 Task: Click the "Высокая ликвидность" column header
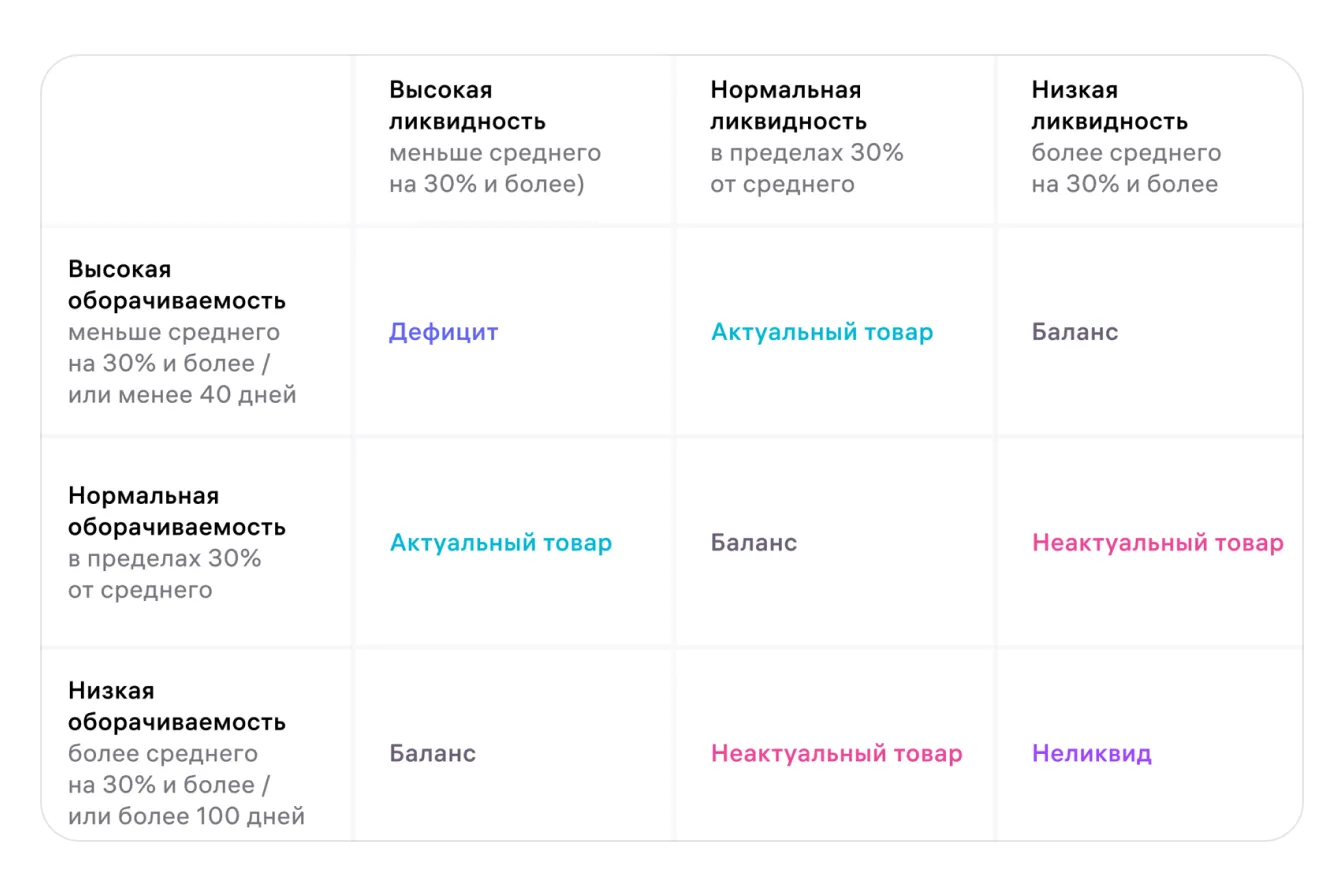tap(467, 106)
